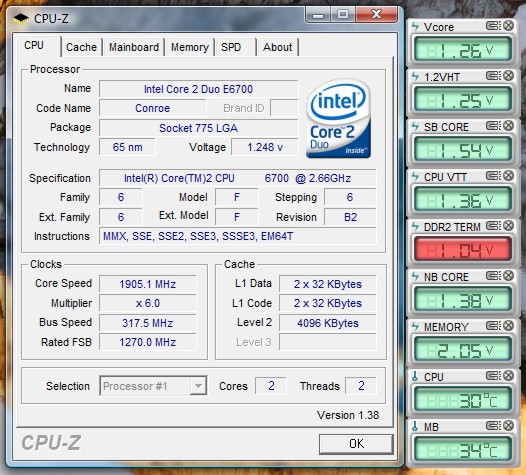Close the SB CORE gadget with its X icon

[x=509, y=125]
